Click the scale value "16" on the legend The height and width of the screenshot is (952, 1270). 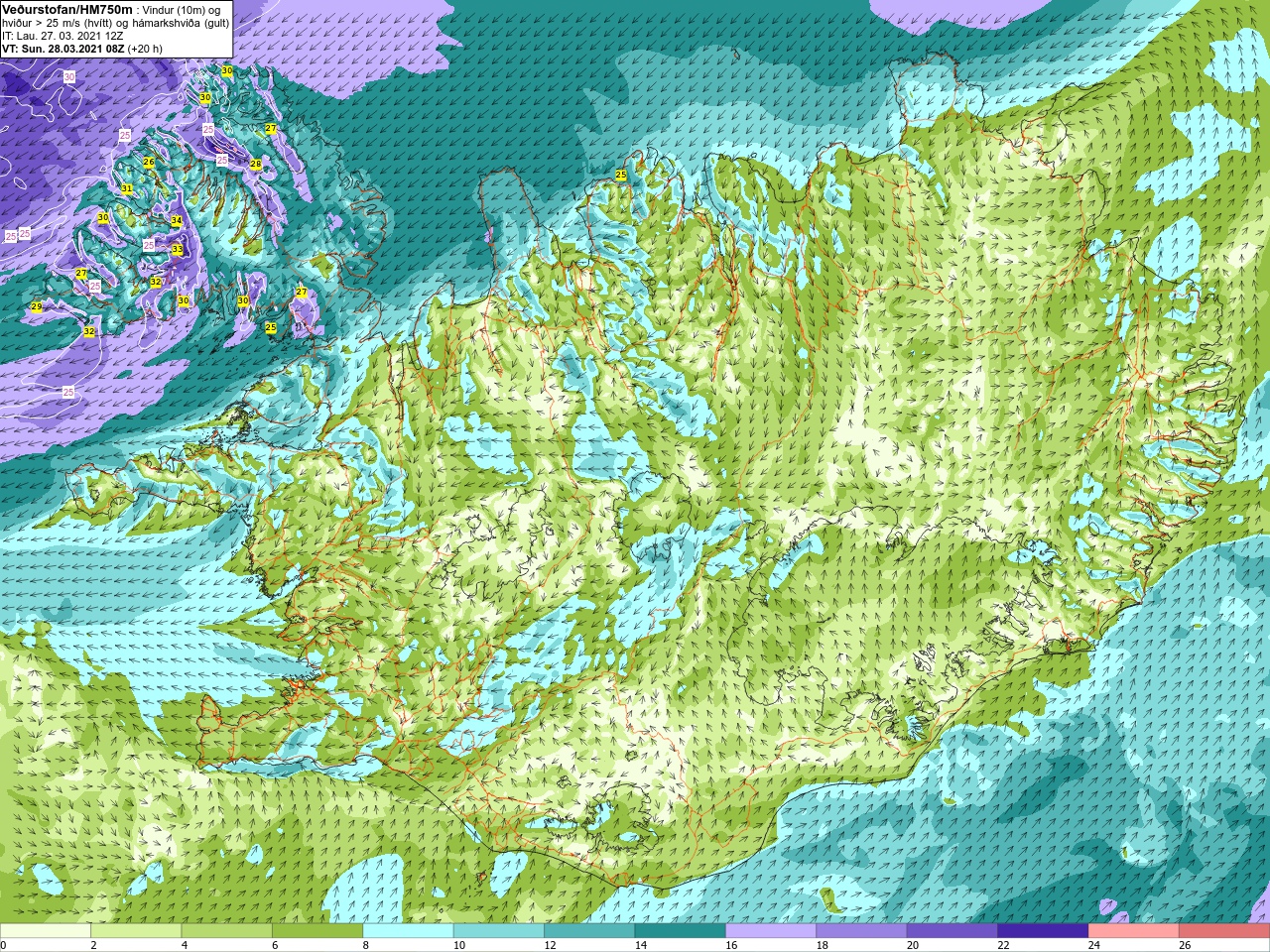coord(731,946)
